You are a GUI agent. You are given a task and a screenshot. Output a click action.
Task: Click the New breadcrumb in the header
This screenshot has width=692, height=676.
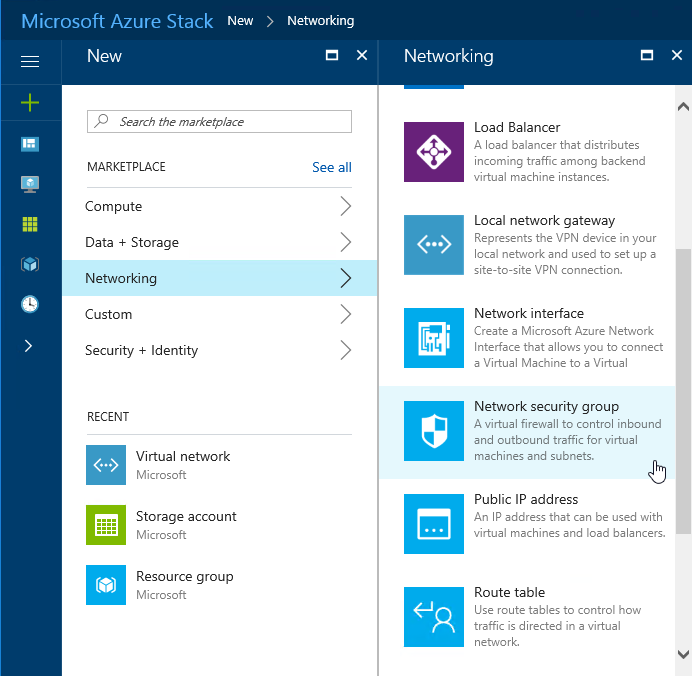coord(240,21)
